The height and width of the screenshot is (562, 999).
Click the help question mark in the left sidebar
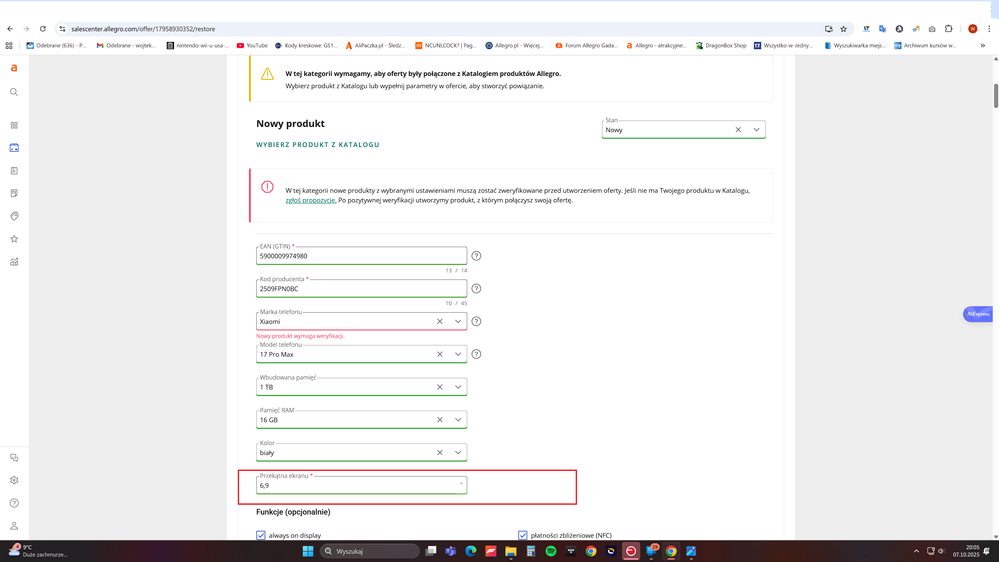(14, 503)
